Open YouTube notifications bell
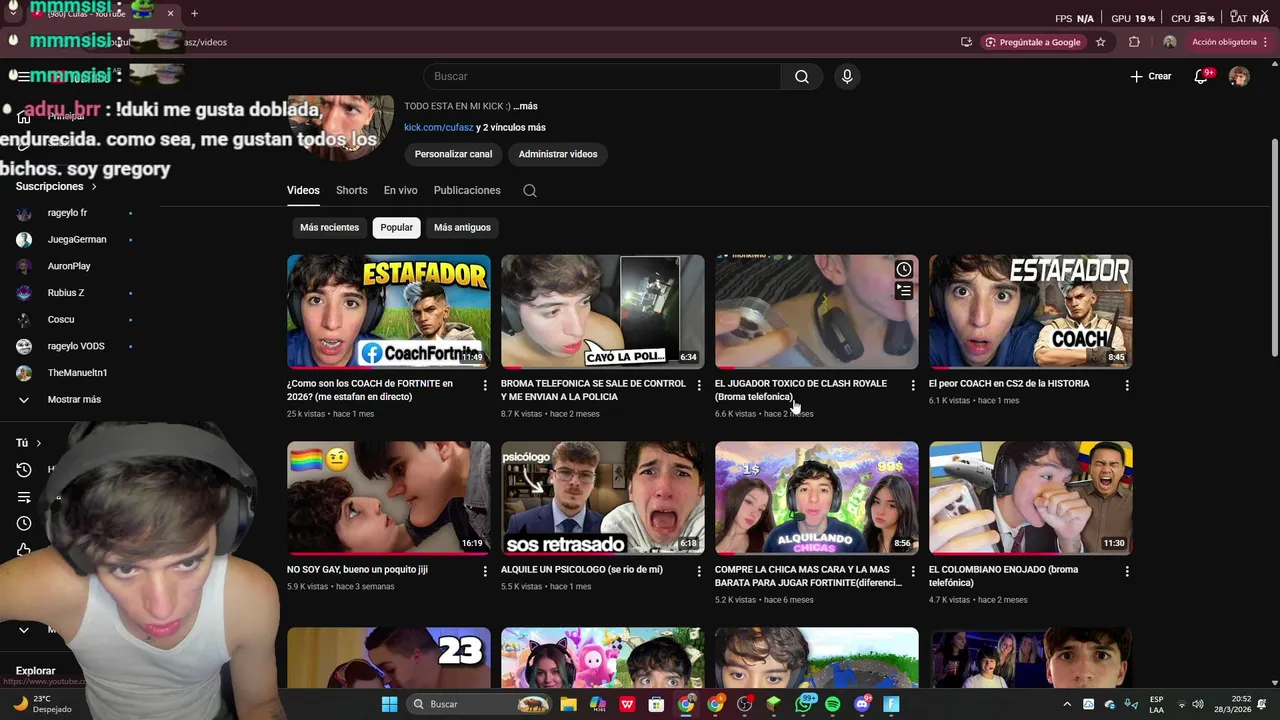This screenshot has width=1280, height=720. coord(1201,77)
